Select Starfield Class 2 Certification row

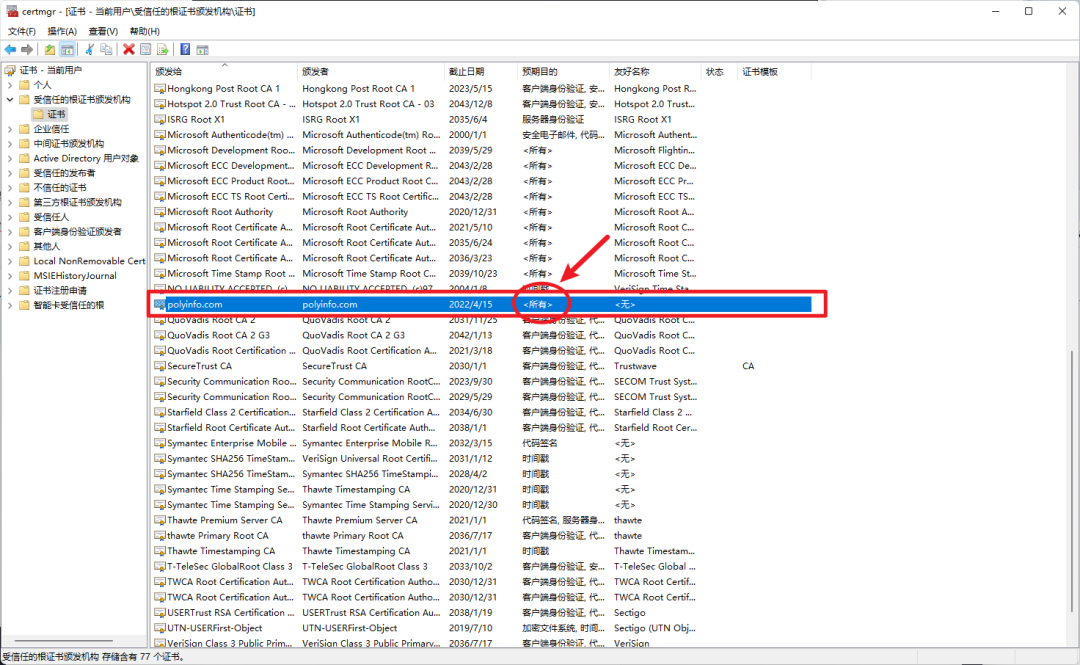[x=481, y=412]
